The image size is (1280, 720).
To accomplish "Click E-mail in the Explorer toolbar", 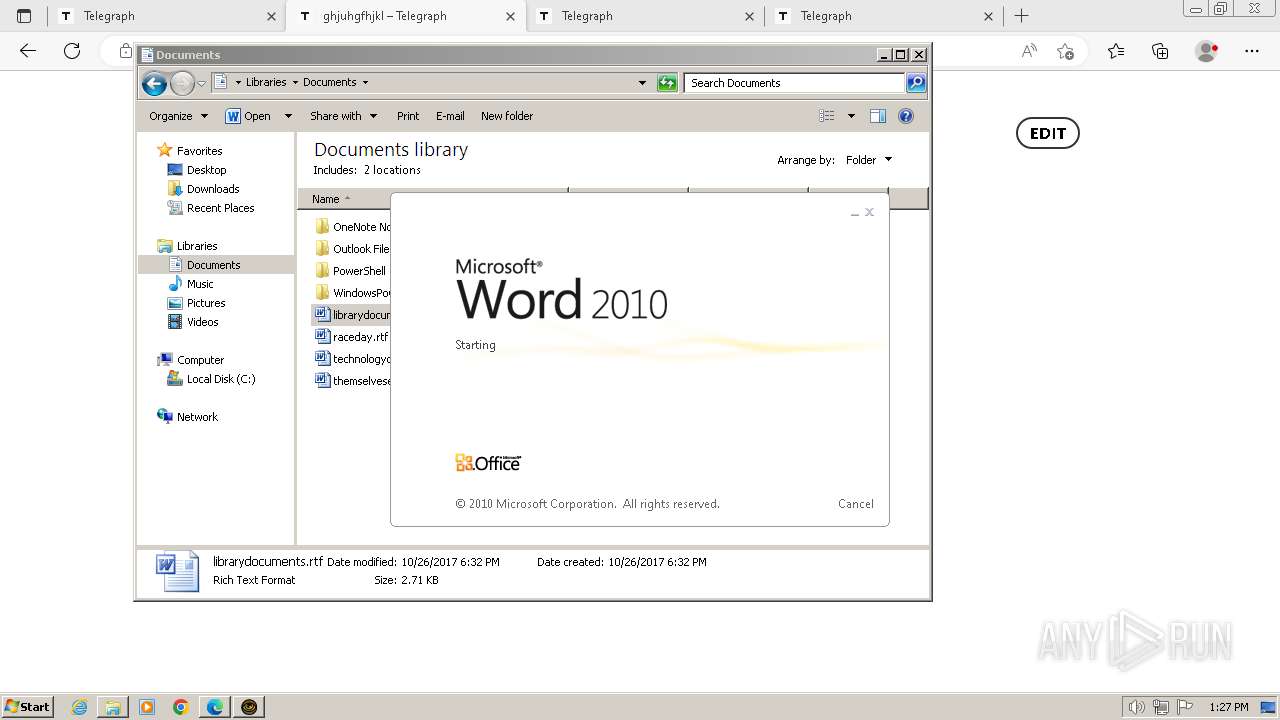I will click(x=450, y=116).
